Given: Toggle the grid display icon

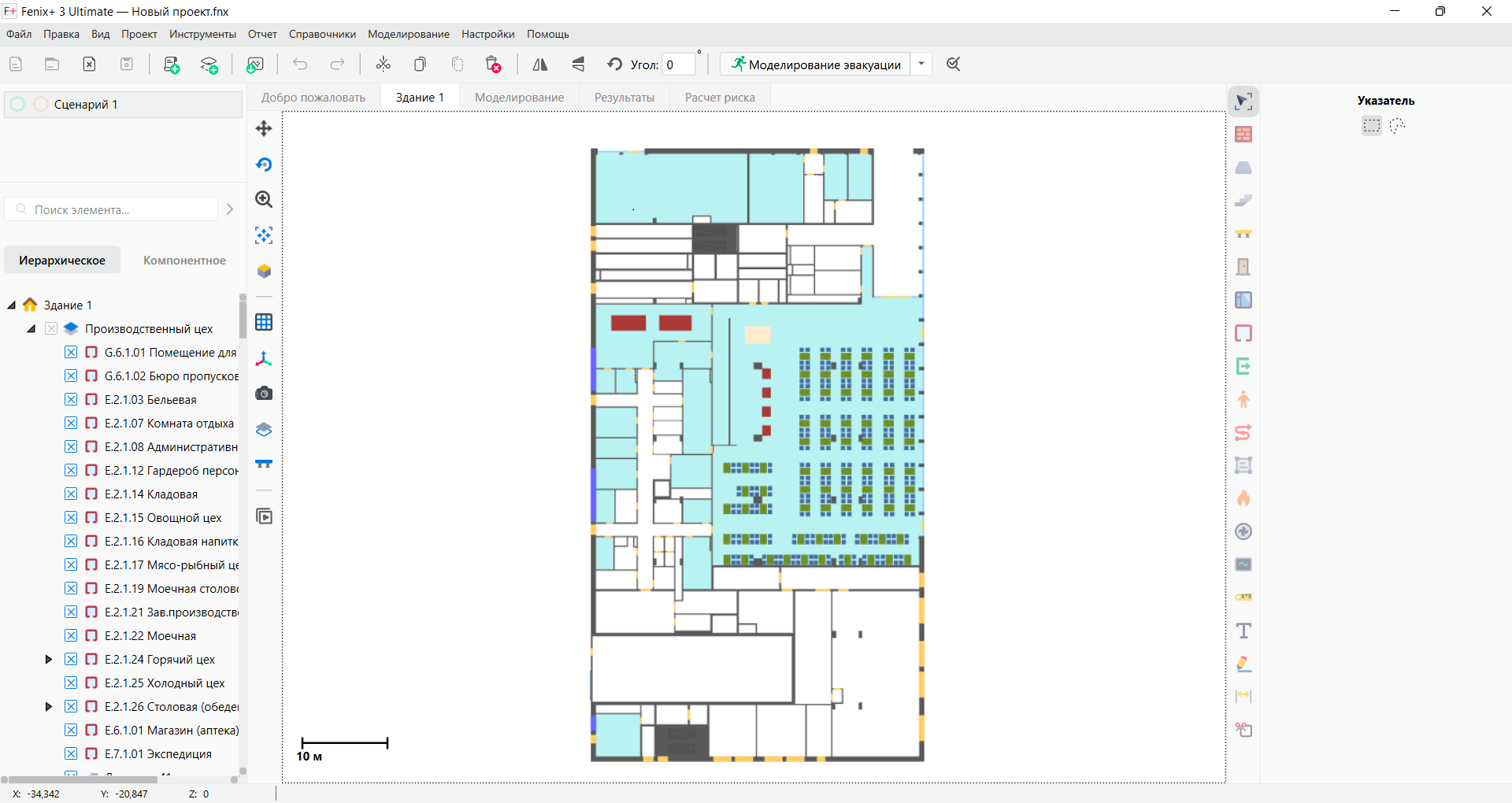Looking at the screenshot, I should 264,322.
